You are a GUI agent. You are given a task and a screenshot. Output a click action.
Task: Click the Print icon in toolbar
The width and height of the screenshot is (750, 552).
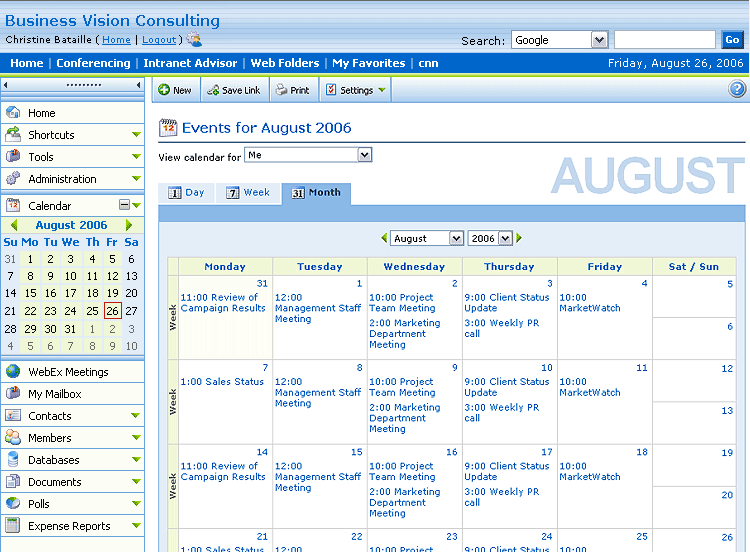click(x=282, y=90)
